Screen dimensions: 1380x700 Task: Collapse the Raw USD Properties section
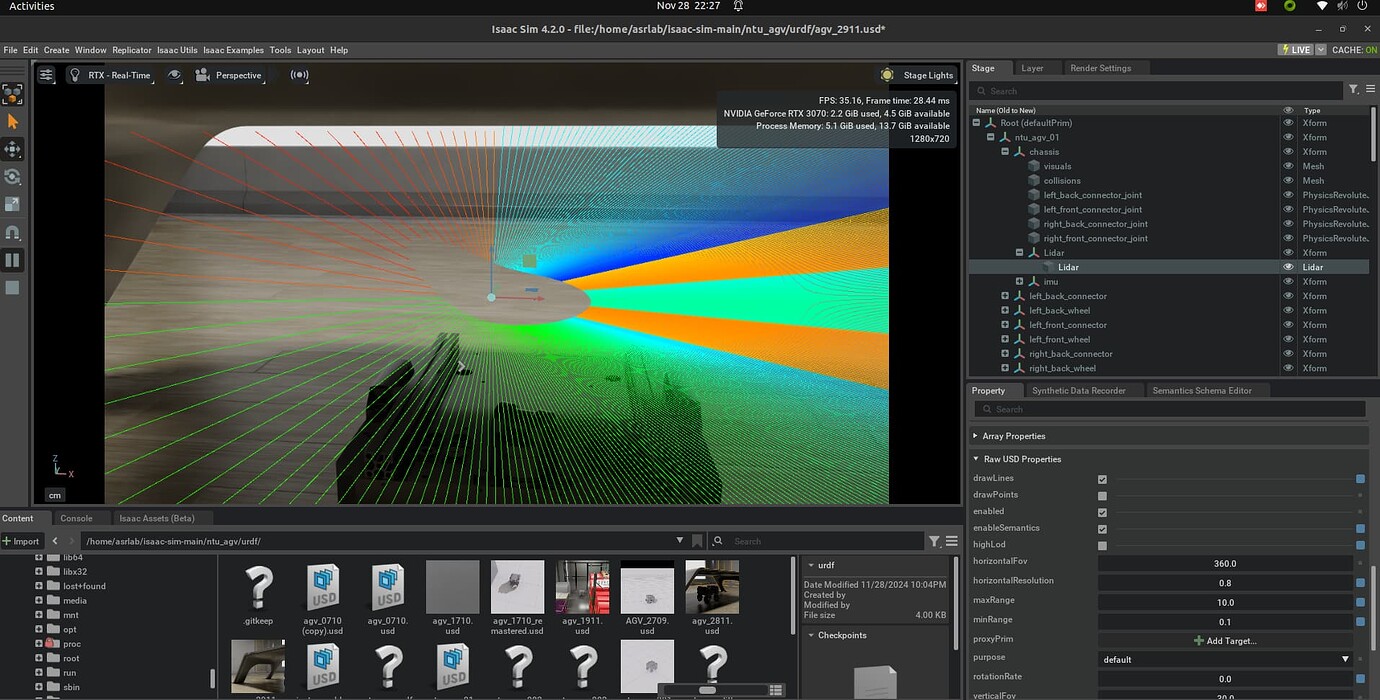click(x=977, y=458)
